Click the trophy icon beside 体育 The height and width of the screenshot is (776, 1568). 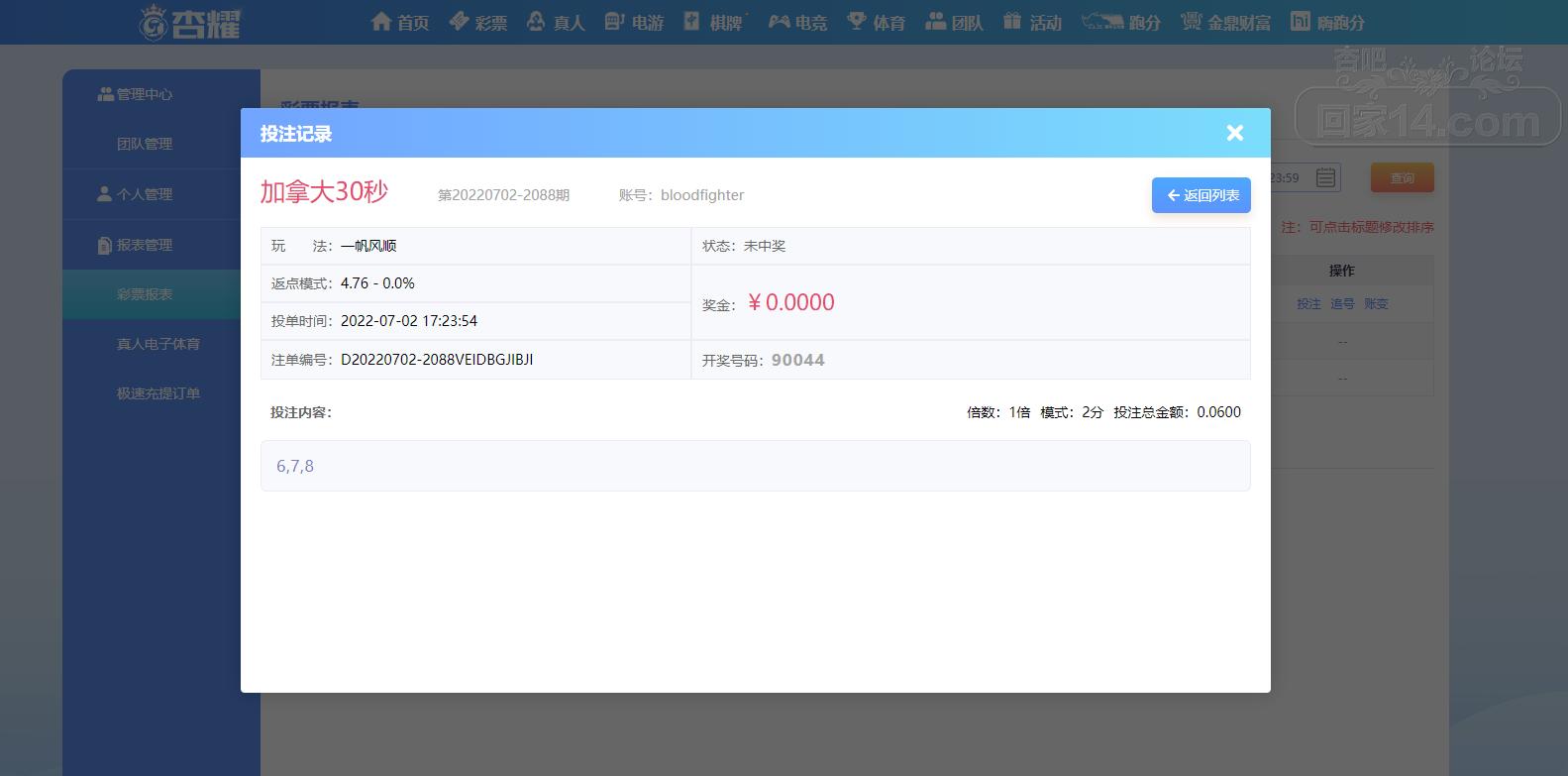click(857, 21)
